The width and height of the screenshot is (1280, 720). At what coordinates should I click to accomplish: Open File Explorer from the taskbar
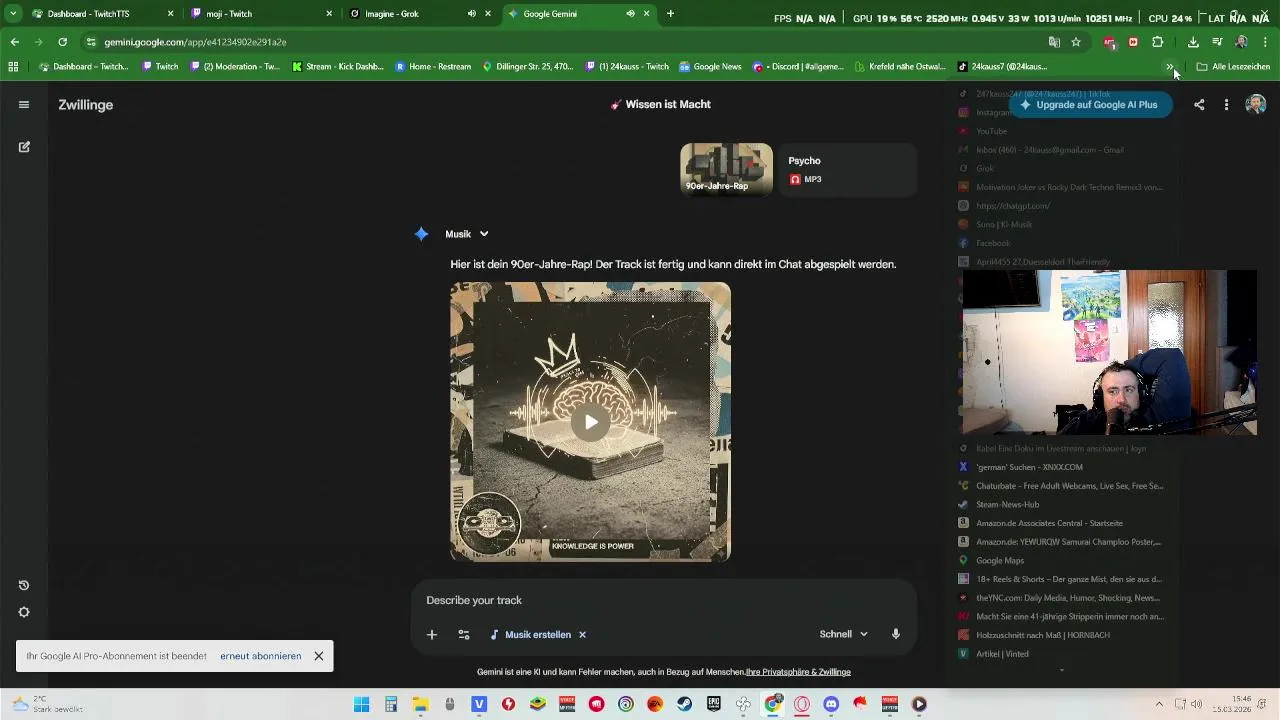point(420,704)
